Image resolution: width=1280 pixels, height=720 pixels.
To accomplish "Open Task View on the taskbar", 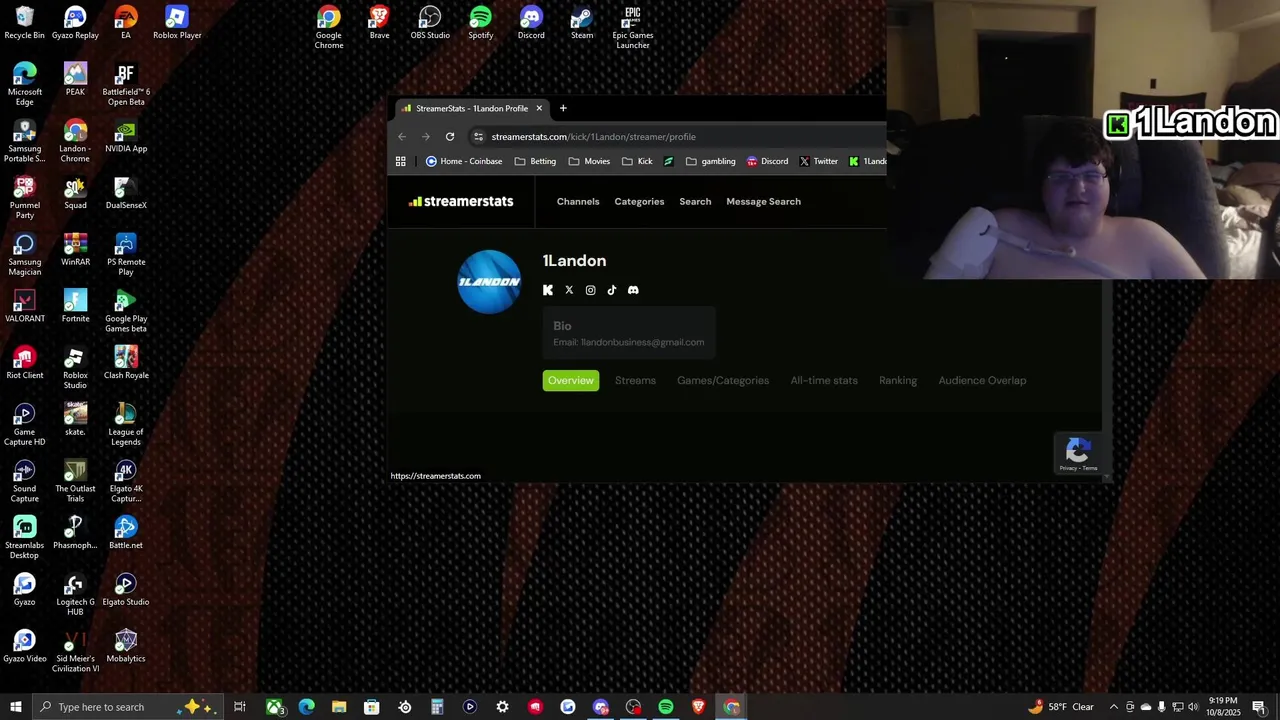I will point(240,707).
